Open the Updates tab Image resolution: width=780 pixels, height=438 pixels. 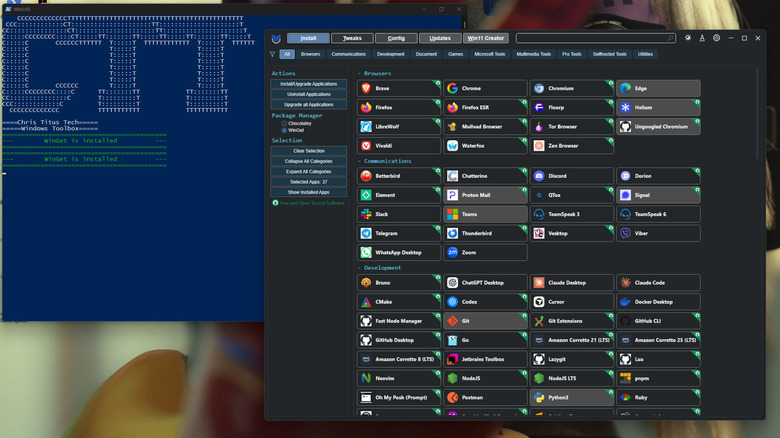[x=440, y=38]
